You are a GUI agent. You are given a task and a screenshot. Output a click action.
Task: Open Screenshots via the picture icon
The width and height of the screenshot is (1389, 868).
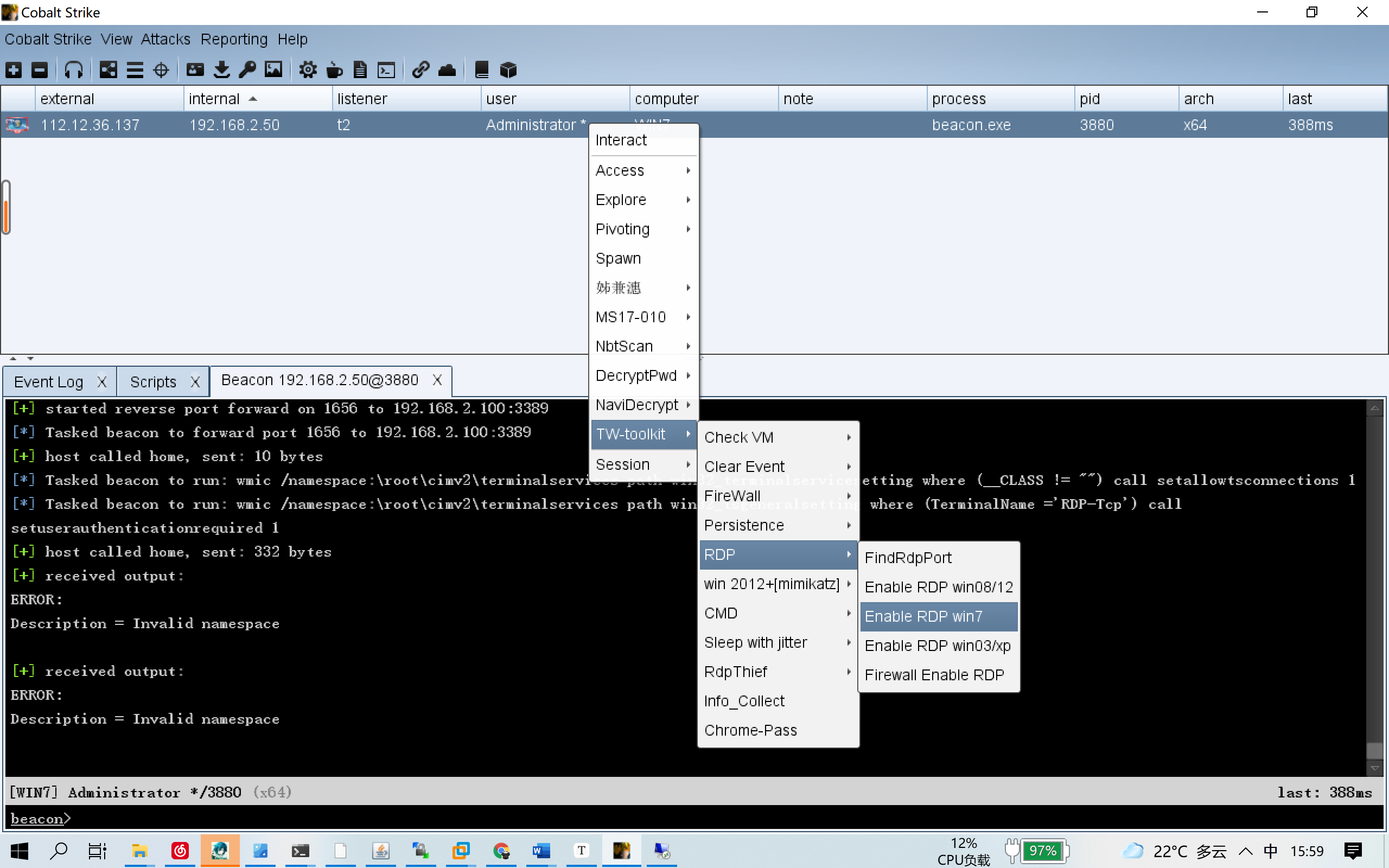tap(273, 70)
